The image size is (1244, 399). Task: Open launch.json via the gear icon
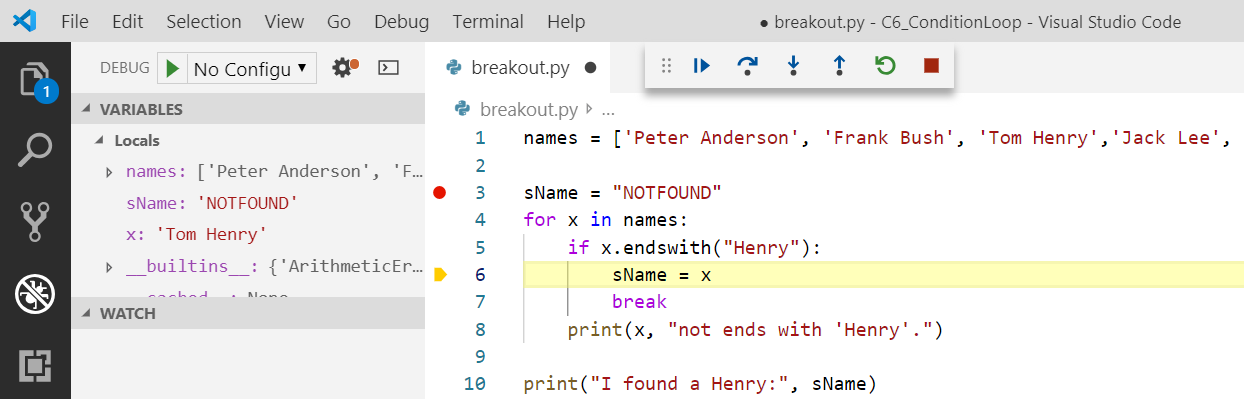(x=344, y=68)
